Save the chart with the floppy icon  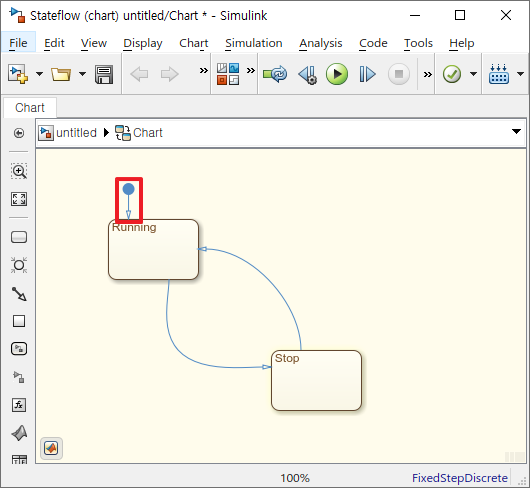pos(104,74)
